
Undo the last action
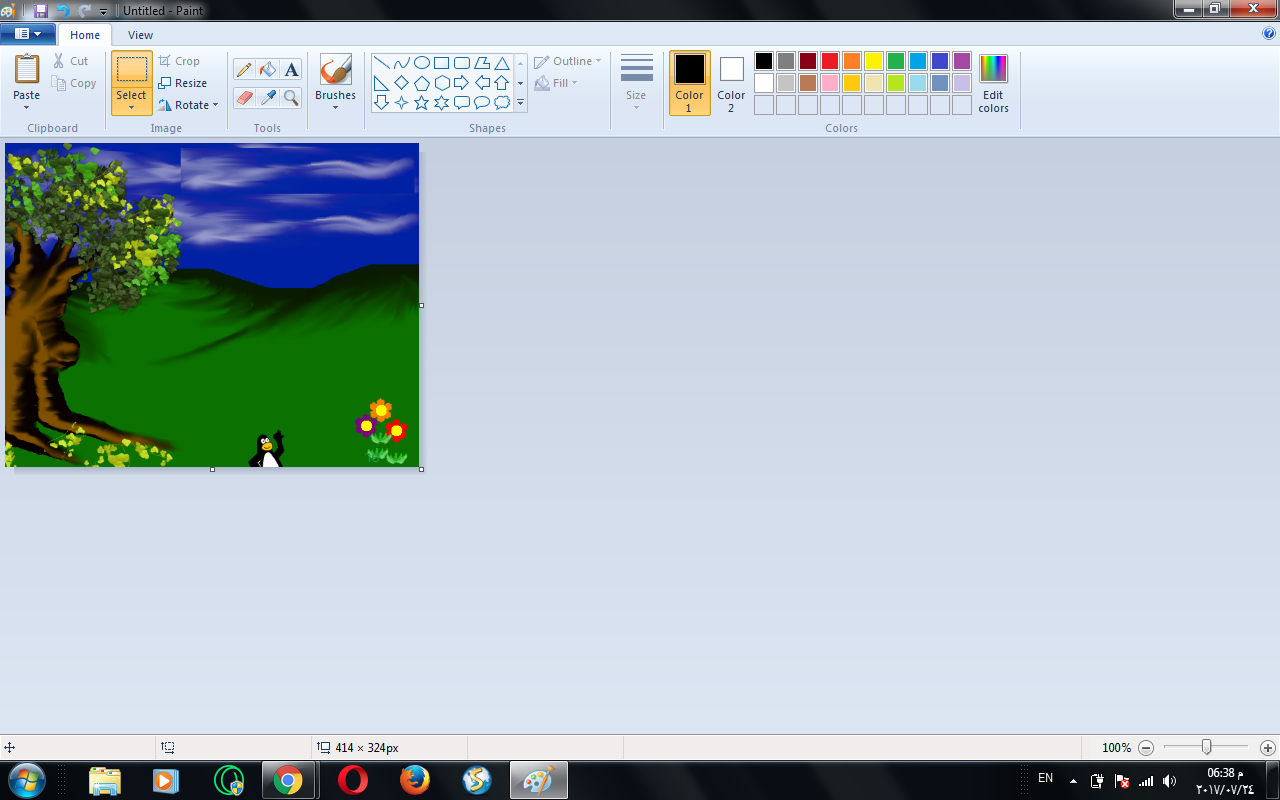(x=63, y=10)
